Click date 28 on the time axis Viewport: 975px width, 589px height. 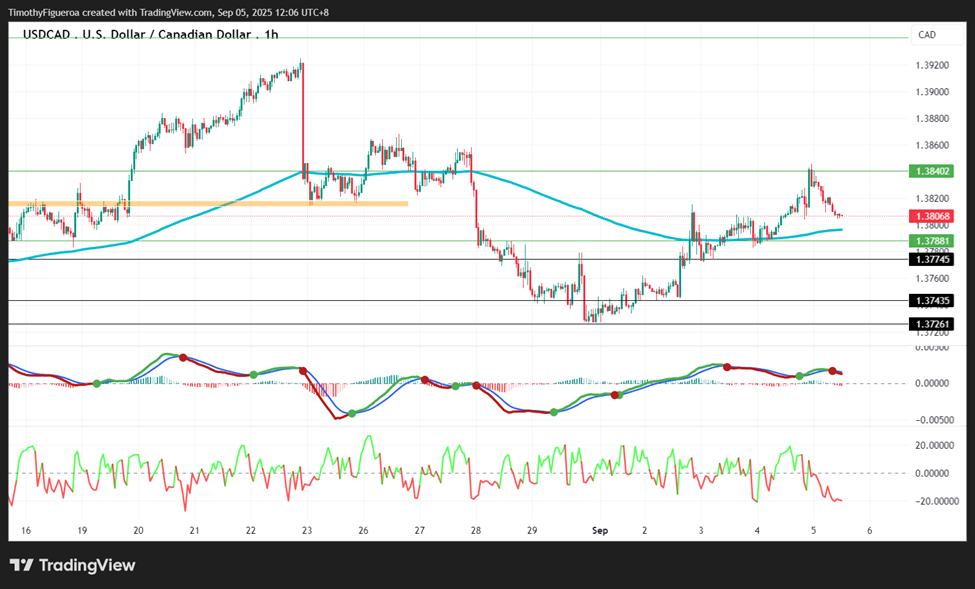(x=476, y=531)
